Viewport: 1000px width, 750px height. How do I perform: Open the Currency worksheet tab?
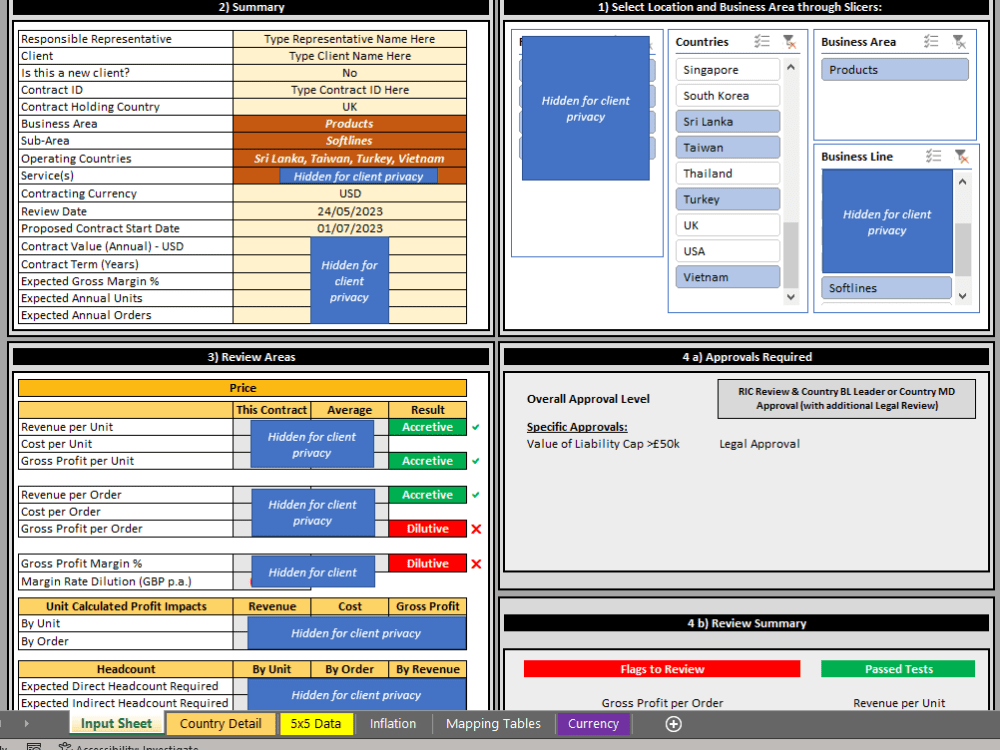593,723
